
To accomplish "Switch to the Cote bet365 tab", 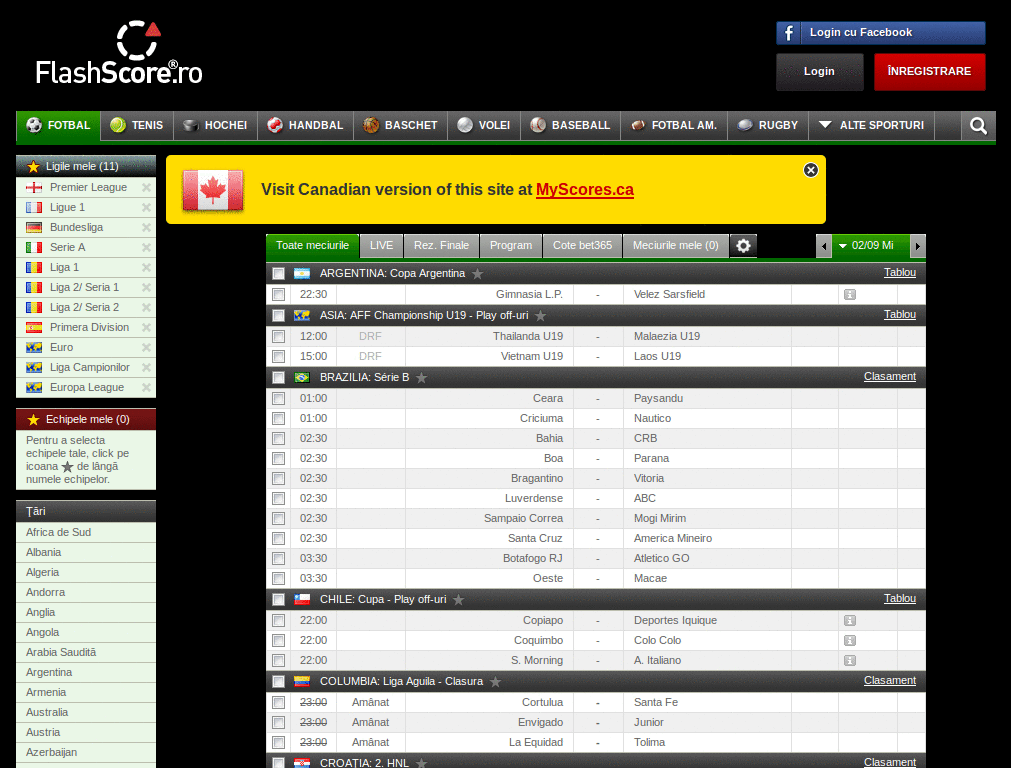I will [x=582, y=245].
